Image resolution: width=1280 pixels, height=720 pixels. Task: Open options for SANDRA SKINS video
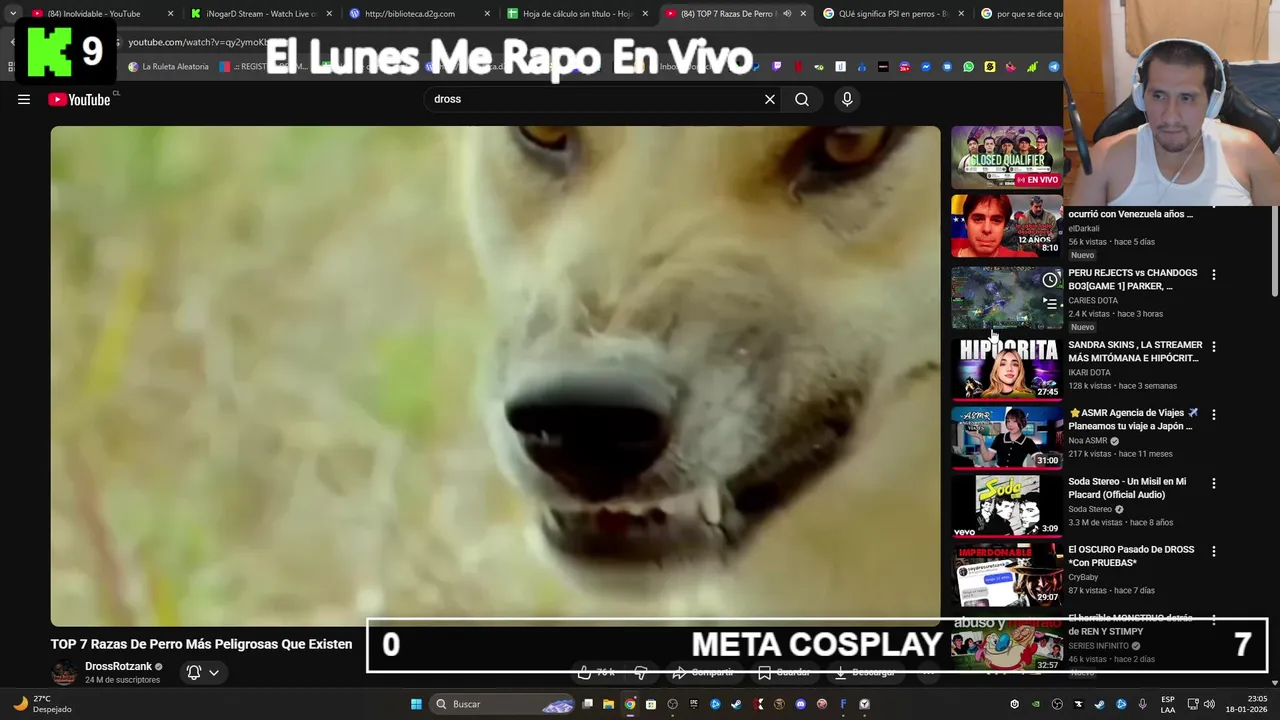pyautogui.click(x=1214, y=347)
